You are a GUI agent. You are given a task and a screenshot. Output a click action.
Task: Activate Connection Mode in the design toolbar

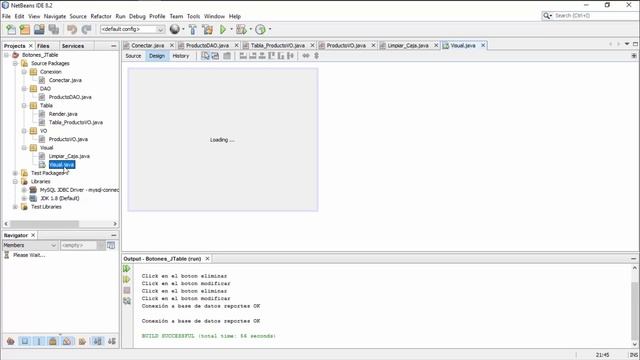pos(216,56)
